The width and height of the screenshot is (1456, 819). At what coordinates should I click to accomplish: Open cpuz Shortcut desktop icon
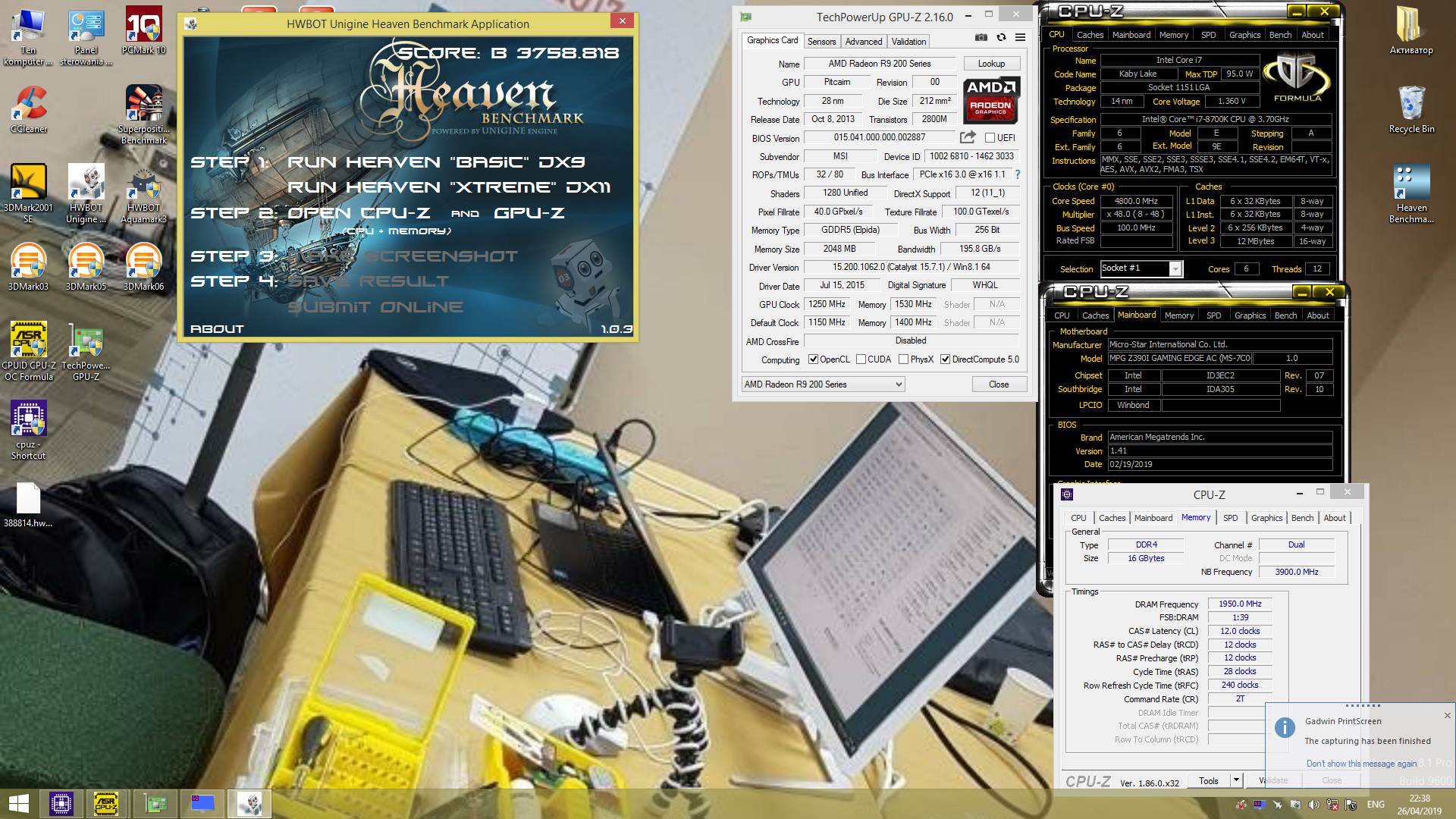coord(28,431)
